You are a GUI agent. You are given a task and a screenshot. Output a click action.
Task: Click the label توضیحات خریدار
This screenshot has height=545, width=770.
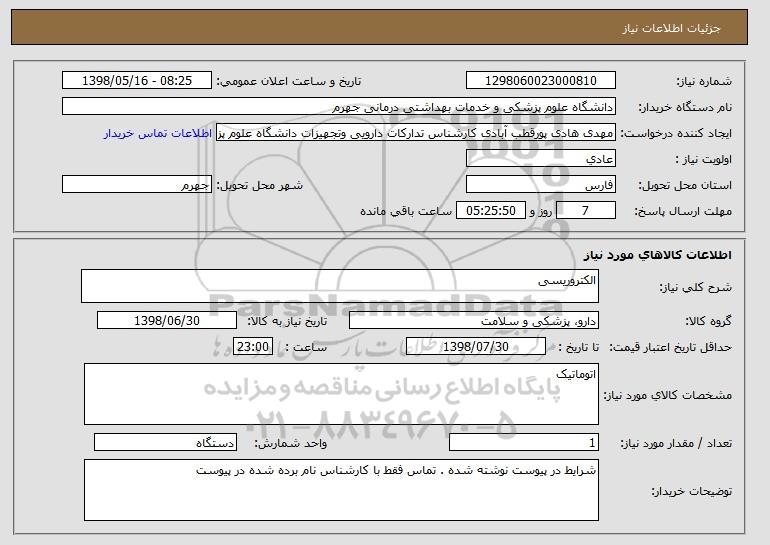pos(691,491)
